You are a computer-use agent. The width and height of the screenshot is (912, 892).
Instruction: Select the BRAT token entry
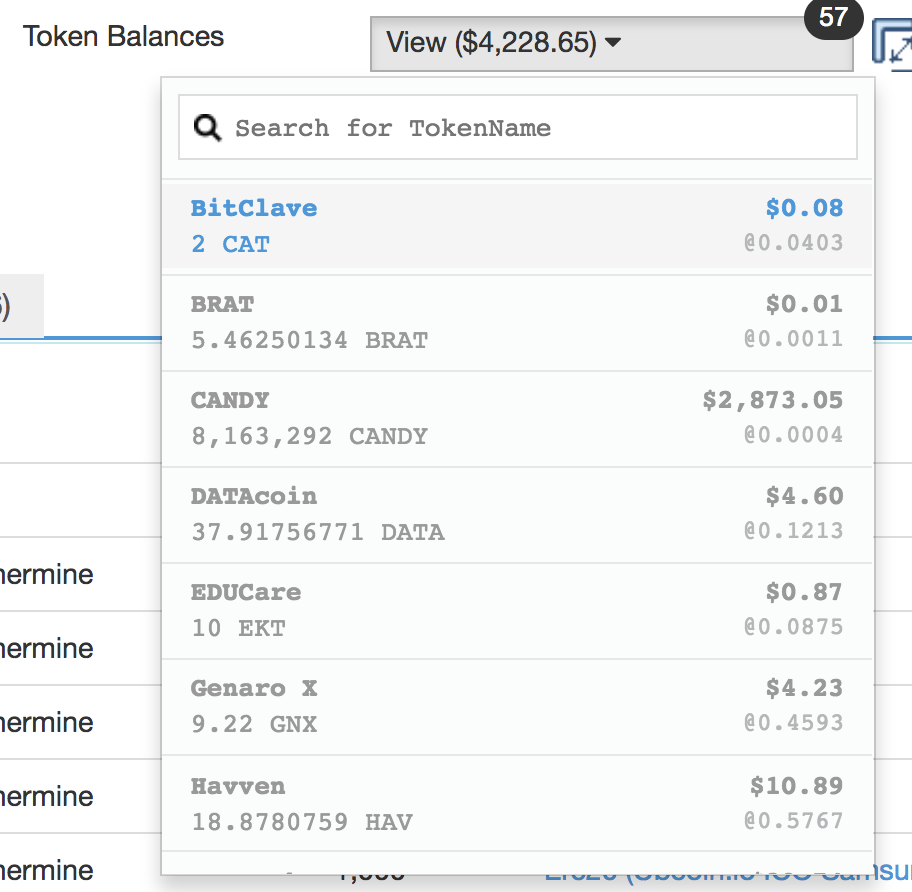[x=517, y=322]
